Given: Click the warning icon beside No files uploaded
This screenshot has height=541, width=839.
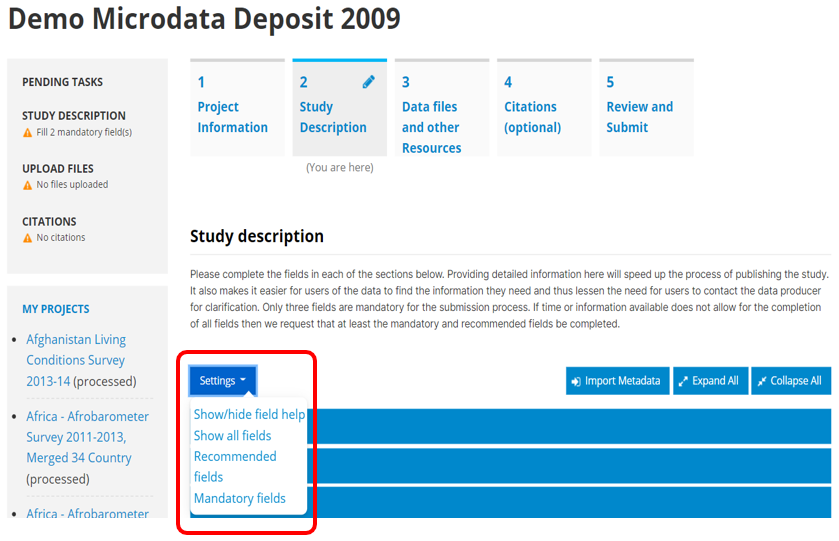Looking at the screenshot, I should (27, 185).
